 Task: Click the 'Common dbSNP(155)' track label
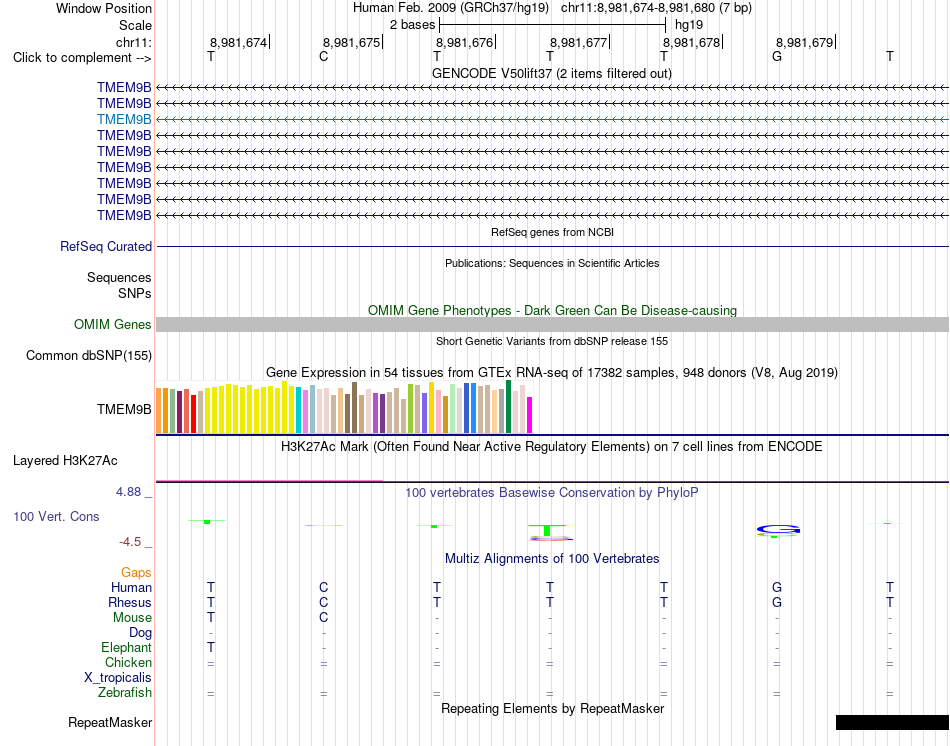(88, 356)
